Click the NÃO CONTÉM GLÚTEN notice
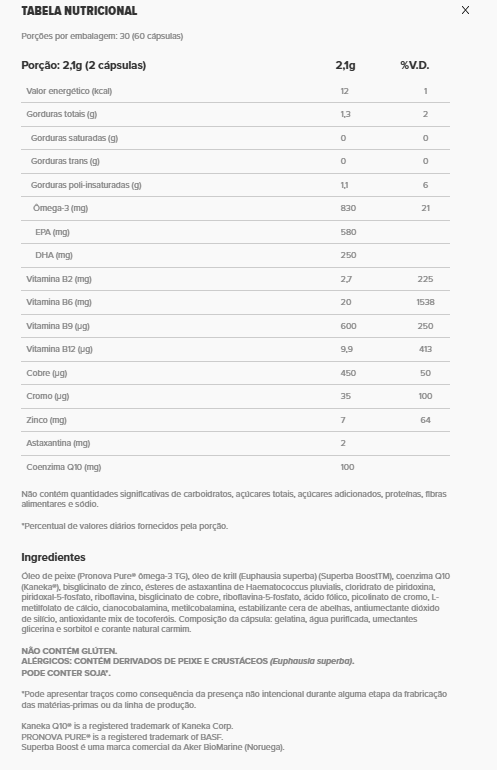 coord(69,651)
